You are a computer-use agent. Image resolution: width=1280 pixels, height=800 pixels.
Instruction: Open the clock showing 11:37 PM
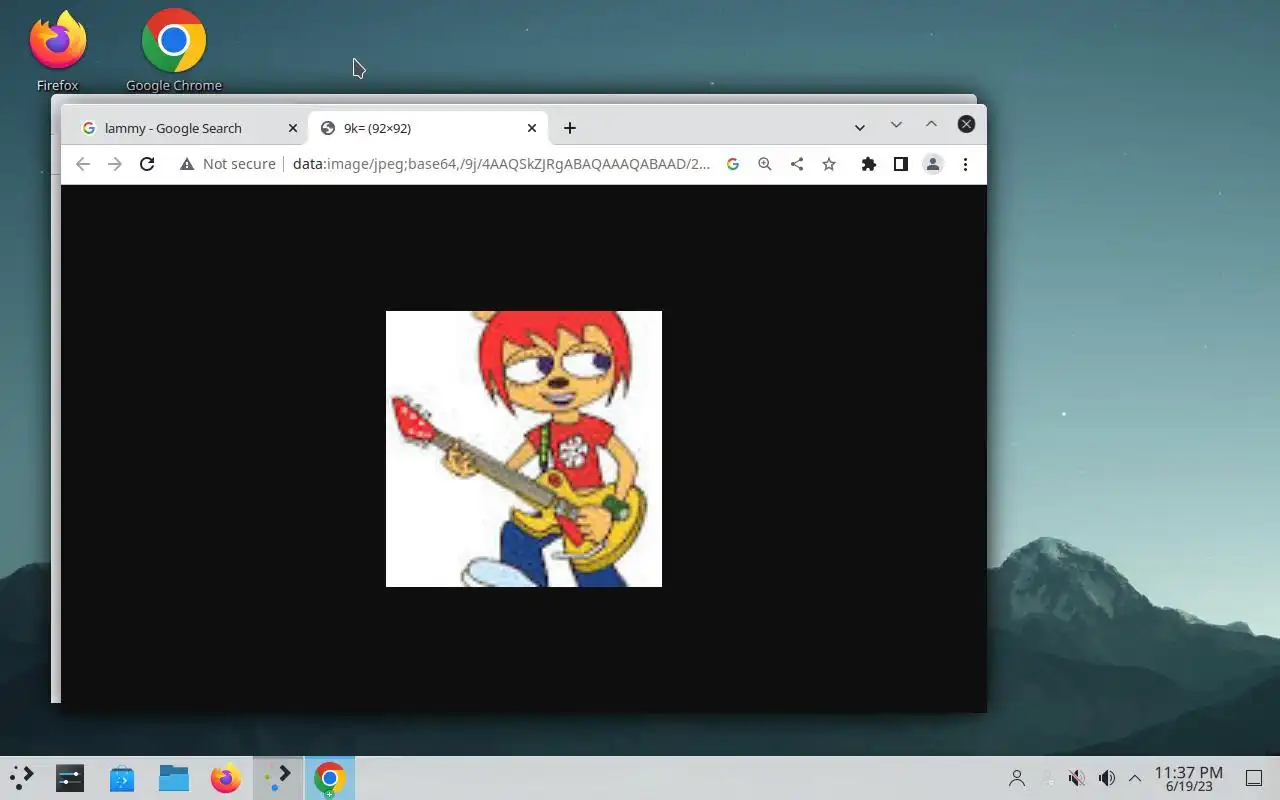pos(1189,778)
